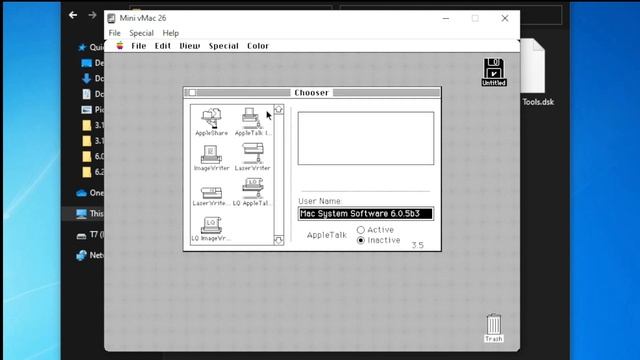
Task: Open the Finder View menu
Action: pyautogui.click(x=190, y=46)
